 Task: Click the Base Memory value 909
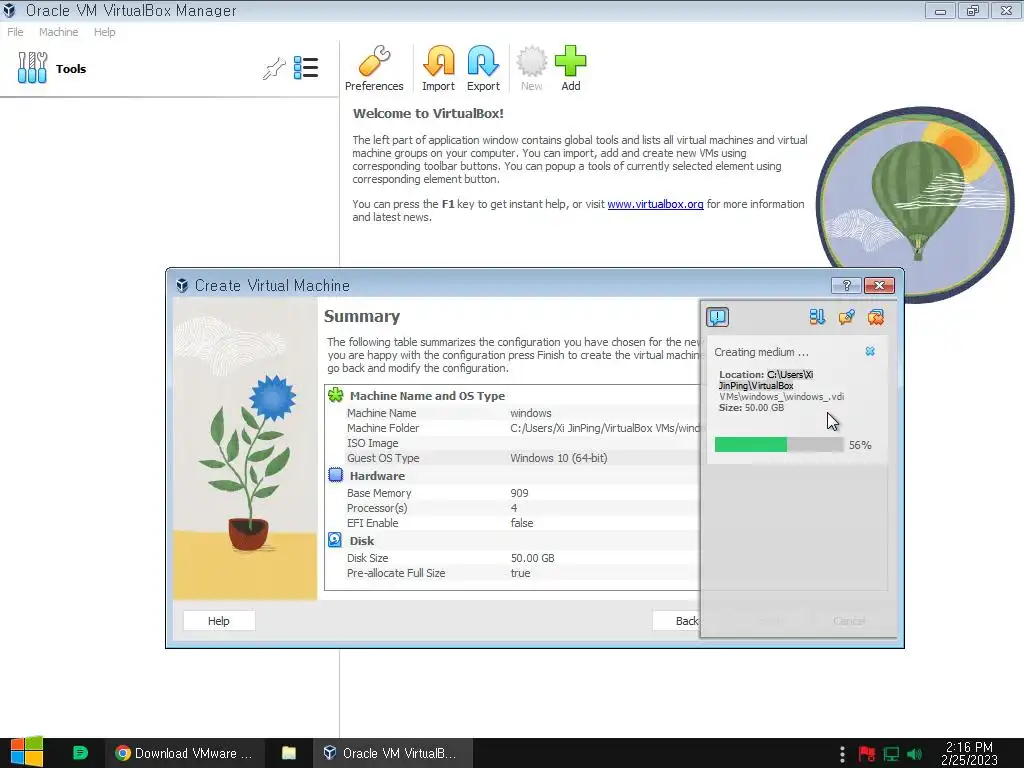(519, 493)
